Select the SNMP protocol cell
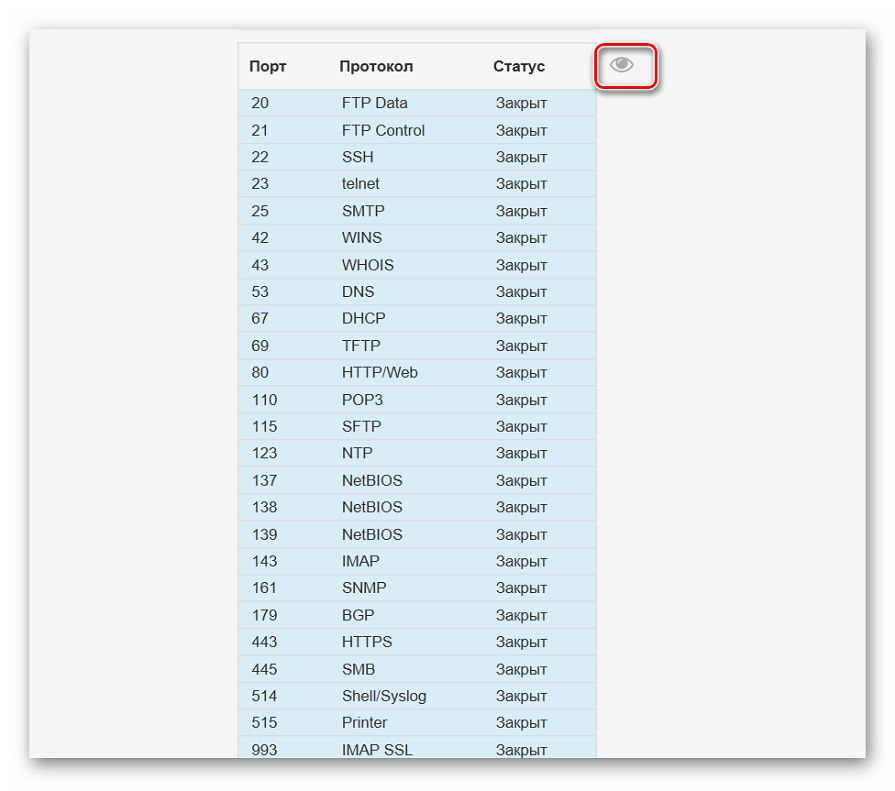895x791 pixels. [x=364, y=587]
